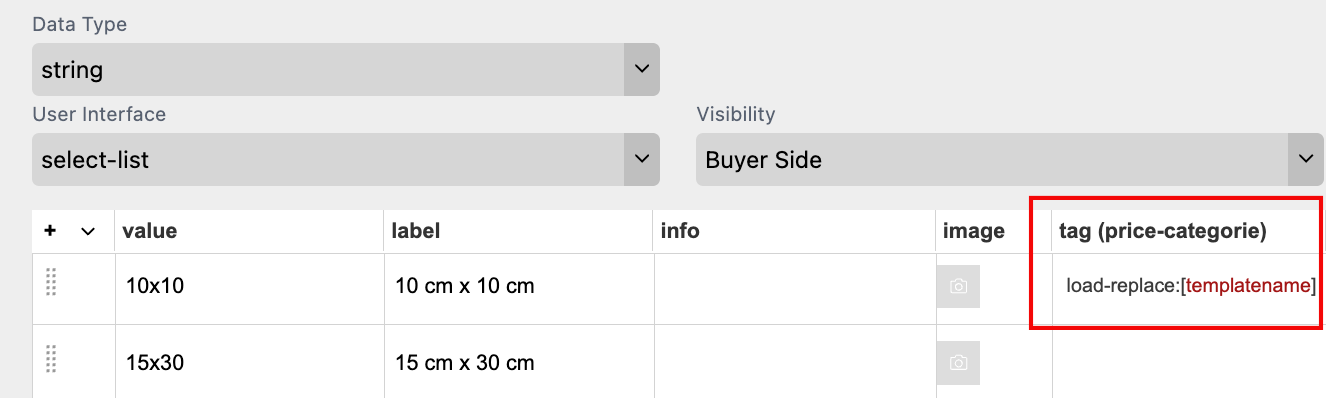The image size is (1326, 398).
Task: Grab the drag handle of 15x30 row
Action: pyautogui.click(x=52, y=360)
